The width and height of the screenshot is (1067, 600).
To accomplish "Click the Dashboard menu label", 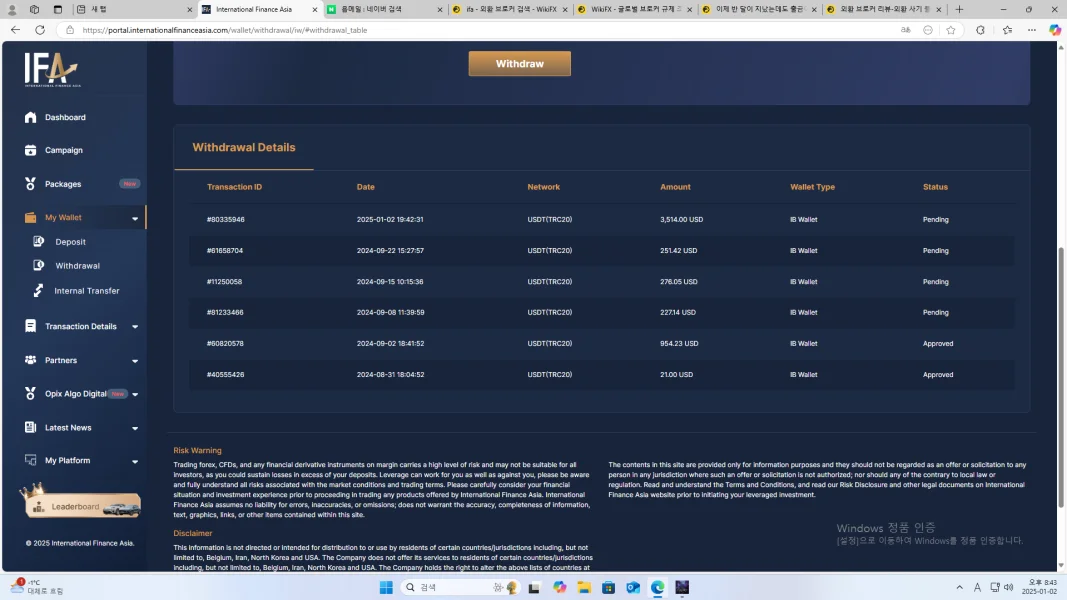I will pos(65,117).
